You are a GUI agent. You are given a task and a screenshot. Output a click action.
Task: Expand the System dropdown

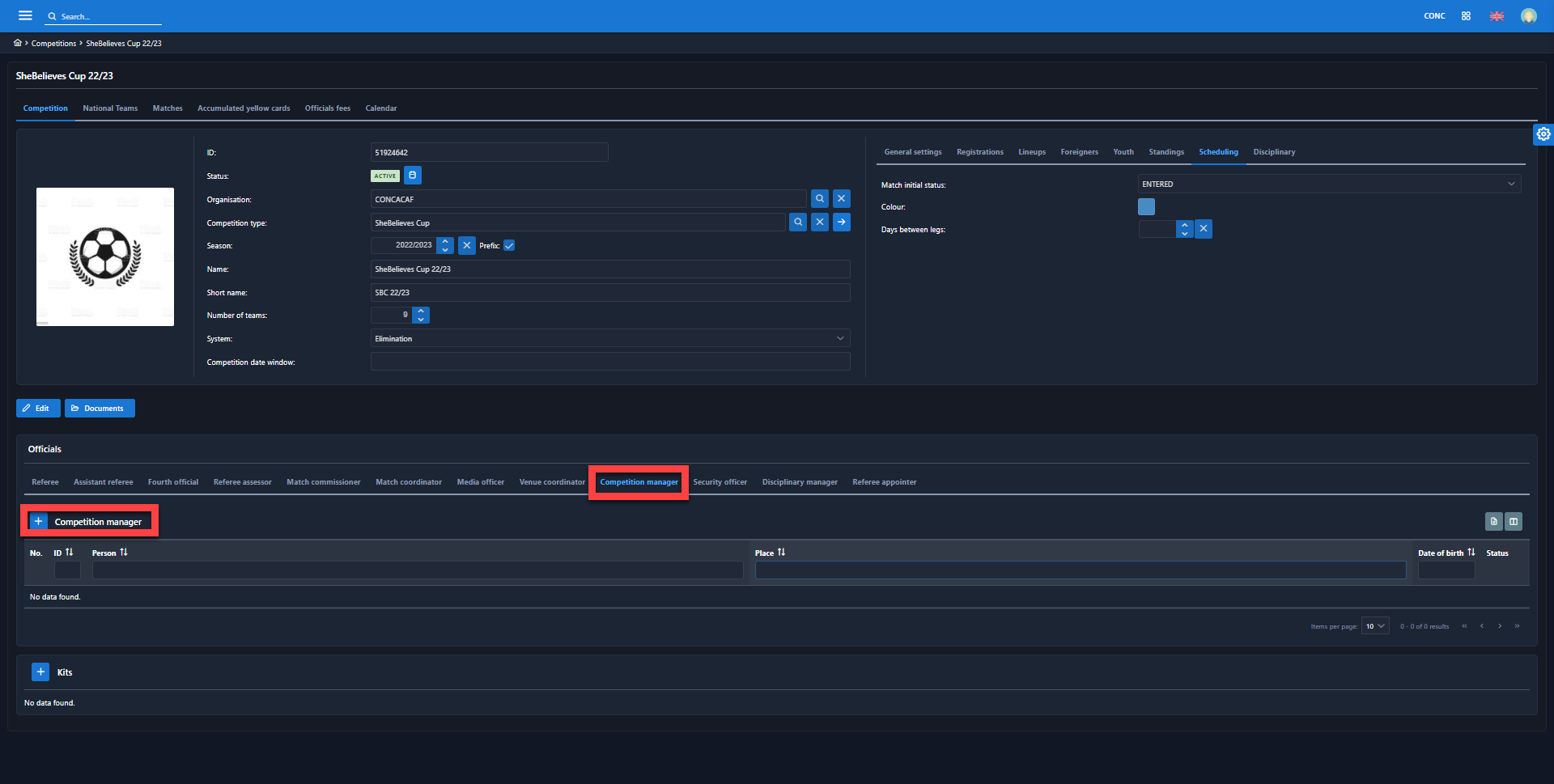pos(840,339)
